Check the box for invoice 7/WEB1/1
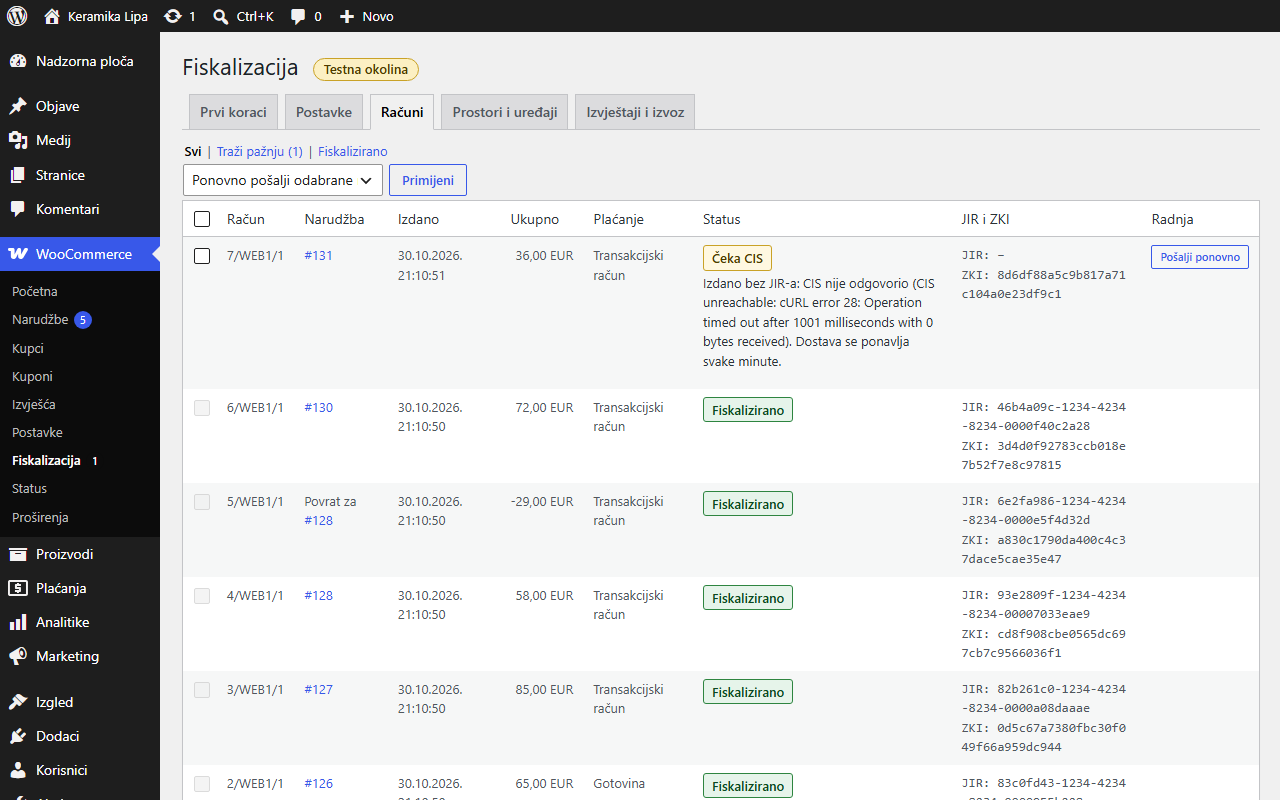This screenshot has height=800, width=1280. click(x=202, y=256)
